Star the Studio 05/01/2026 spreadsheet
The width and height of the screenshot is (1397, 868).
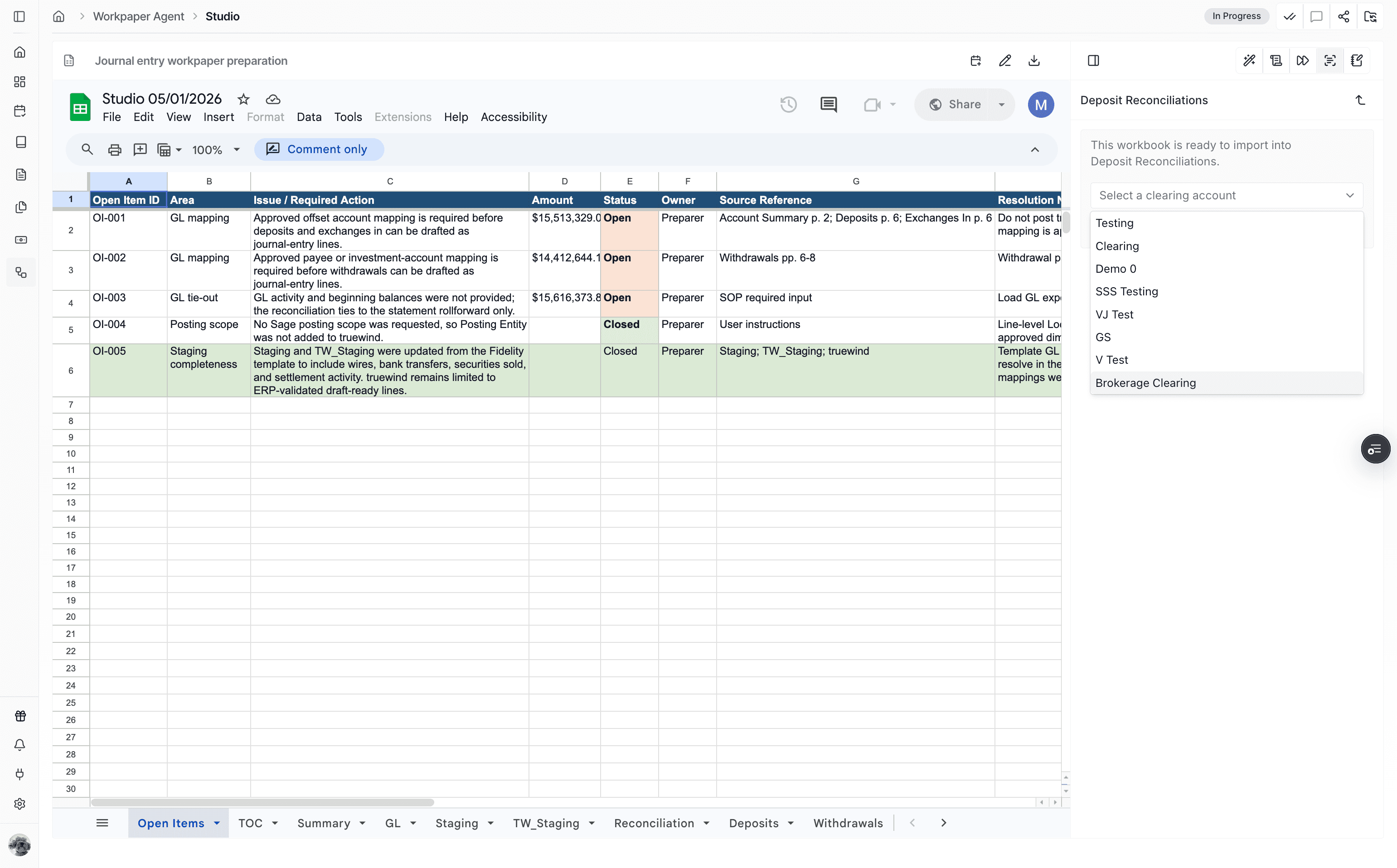pos(243,99)
